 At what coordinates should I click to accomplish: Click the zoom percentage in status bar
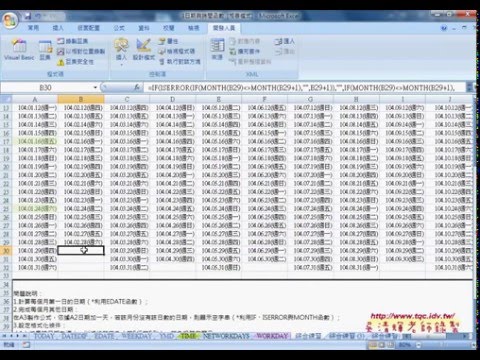[405, 345]
